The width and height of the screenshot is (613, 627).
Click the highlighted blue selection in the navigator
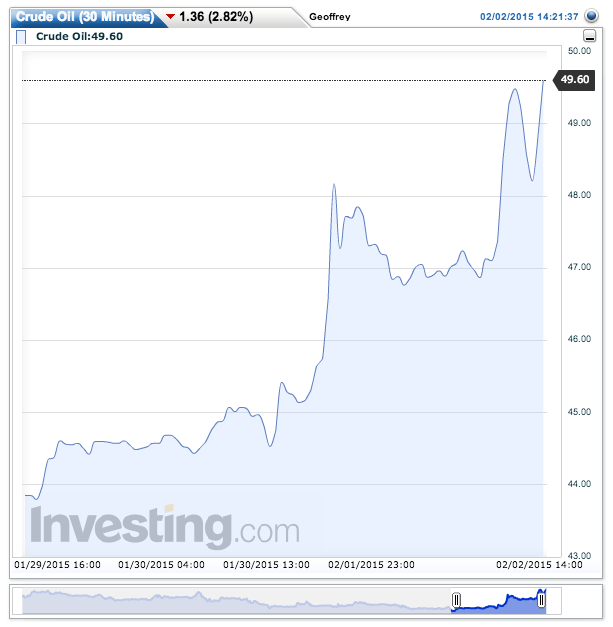(x=499, y=603)
